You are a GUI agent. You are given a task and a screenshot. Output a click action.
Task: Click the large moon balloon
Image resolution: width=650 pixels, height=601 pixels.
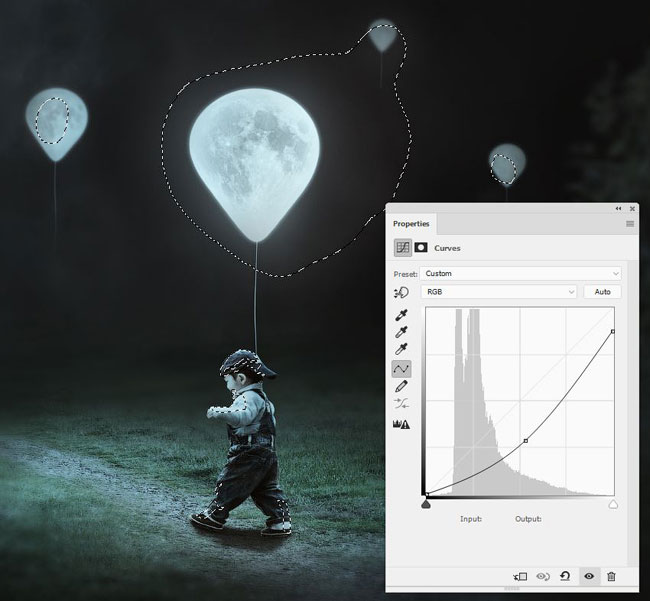pos(255,165)
